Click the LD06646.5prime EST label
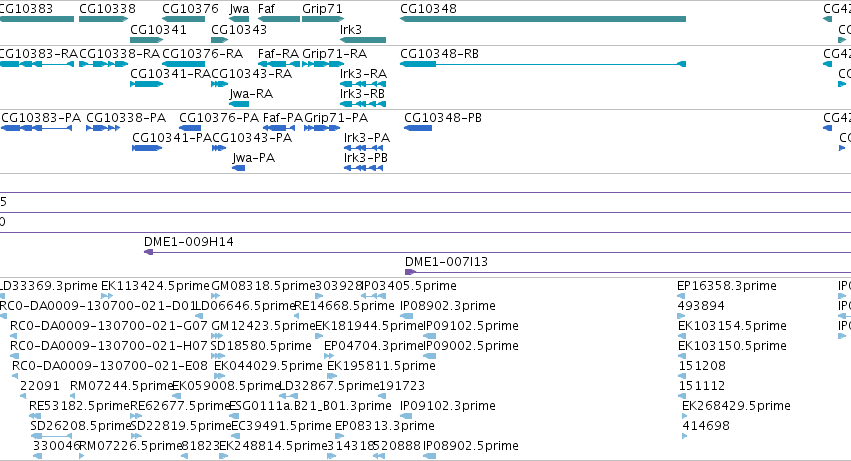Viewport: 851px width, 461px height. pyautogui.click(x=245, y=306)
